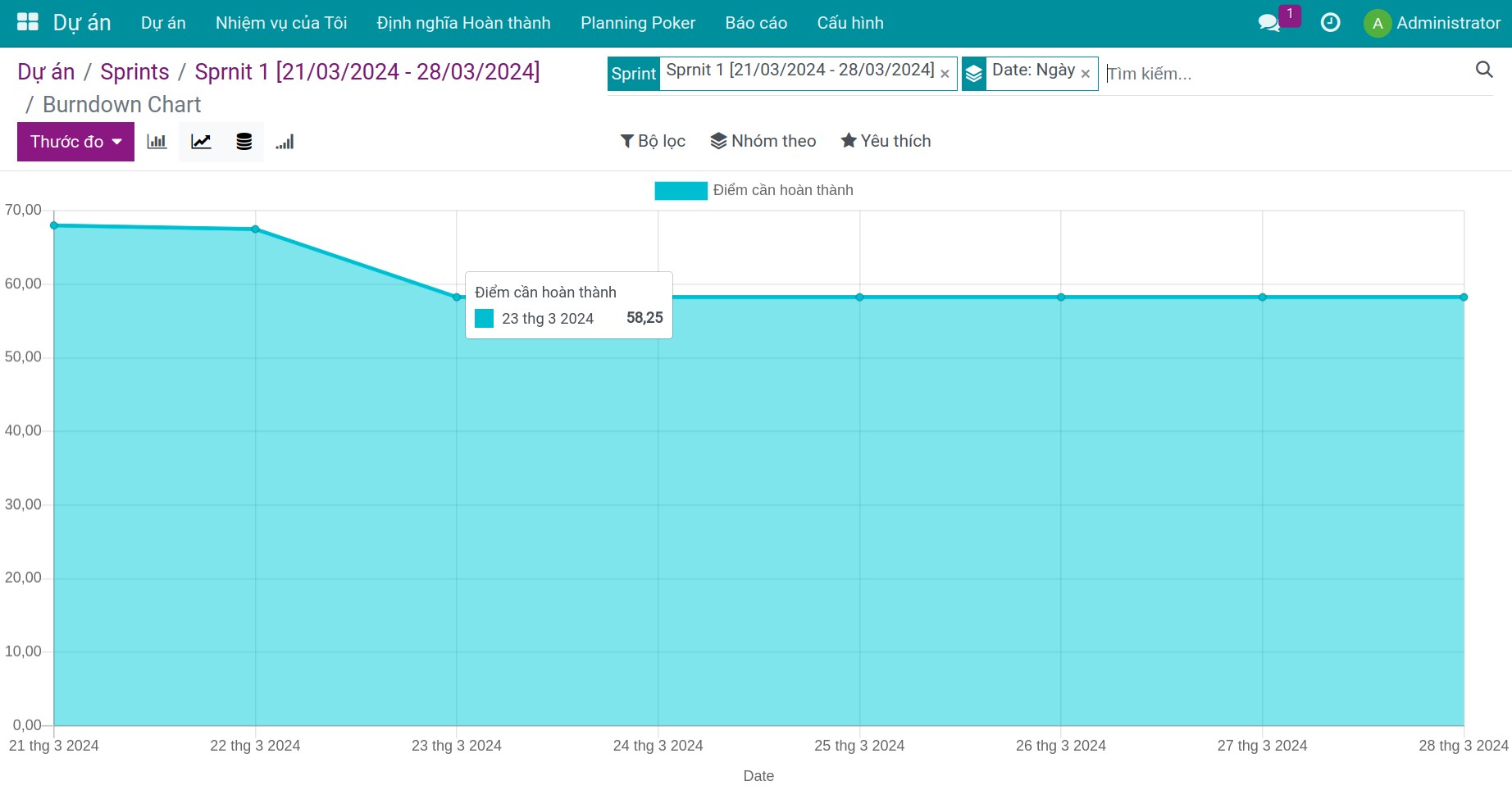The image size is (1512, 790).
Task: Open the activities clock icon
Action: [1331, 22]
